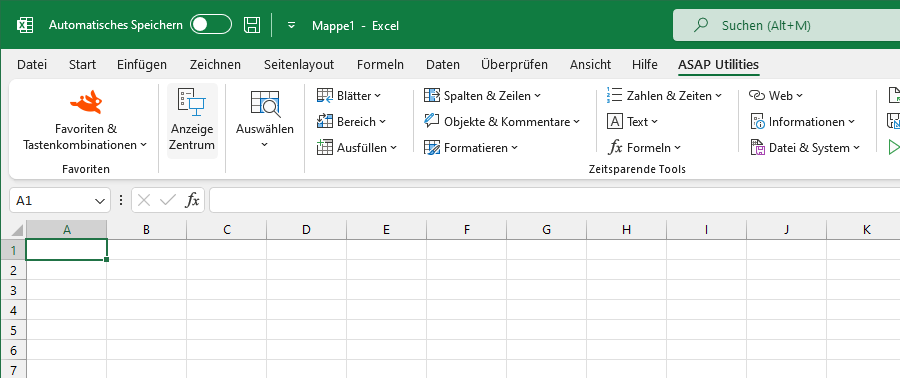Open the Datei tab
This screenshot has width=900, height=378.
tap(32, 65)
